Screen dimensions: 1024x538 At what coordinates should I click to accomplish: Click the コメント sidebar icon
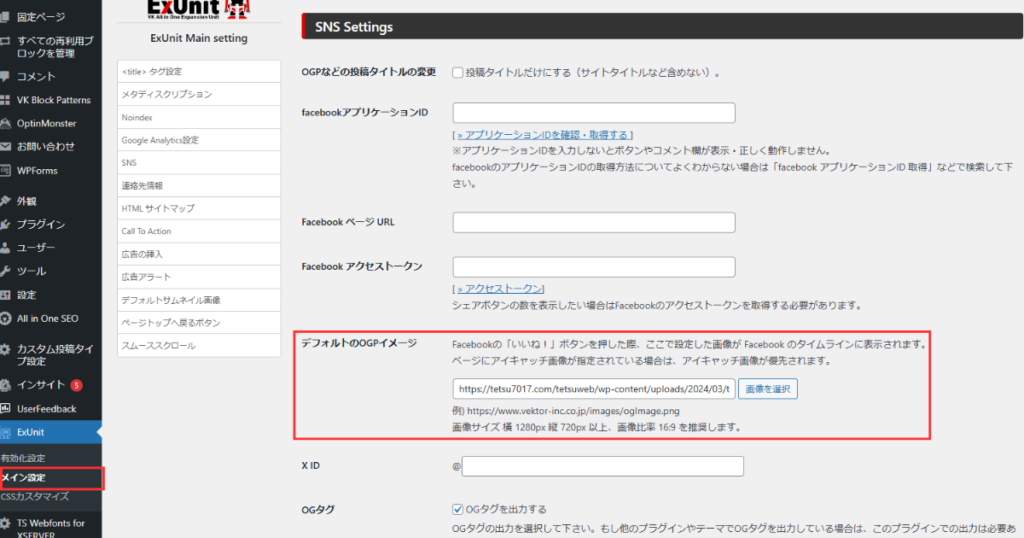pos(5,76)
